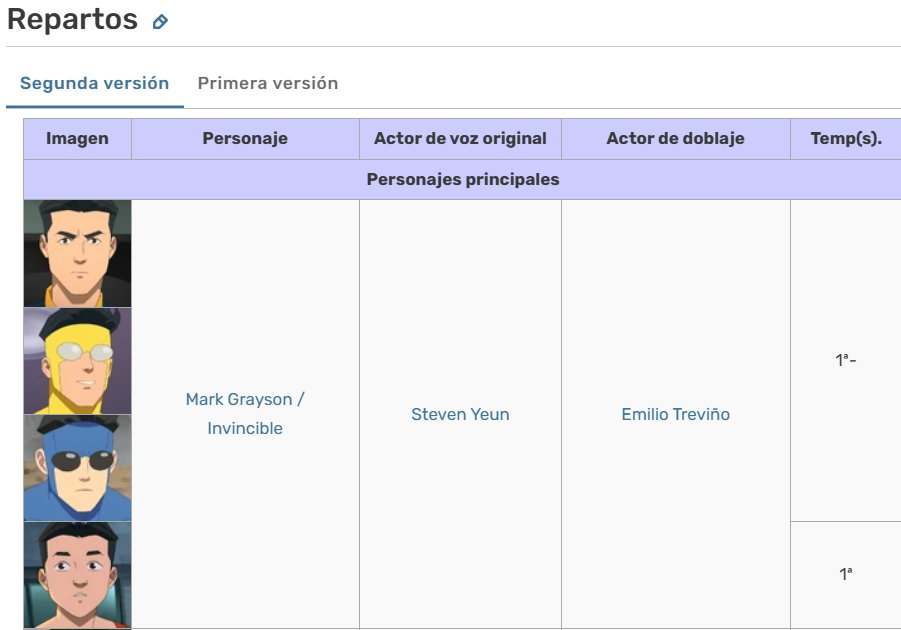Switch to the Segunda versión tab
Image resolution: width=901 pixels, height=630 pixels.
95,83
